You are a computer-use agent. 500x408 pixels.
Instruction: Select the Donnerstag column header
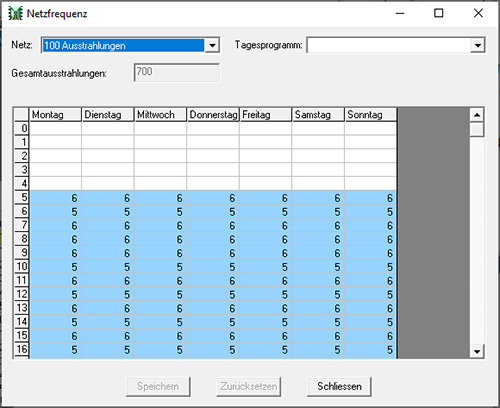pos(213,115)
